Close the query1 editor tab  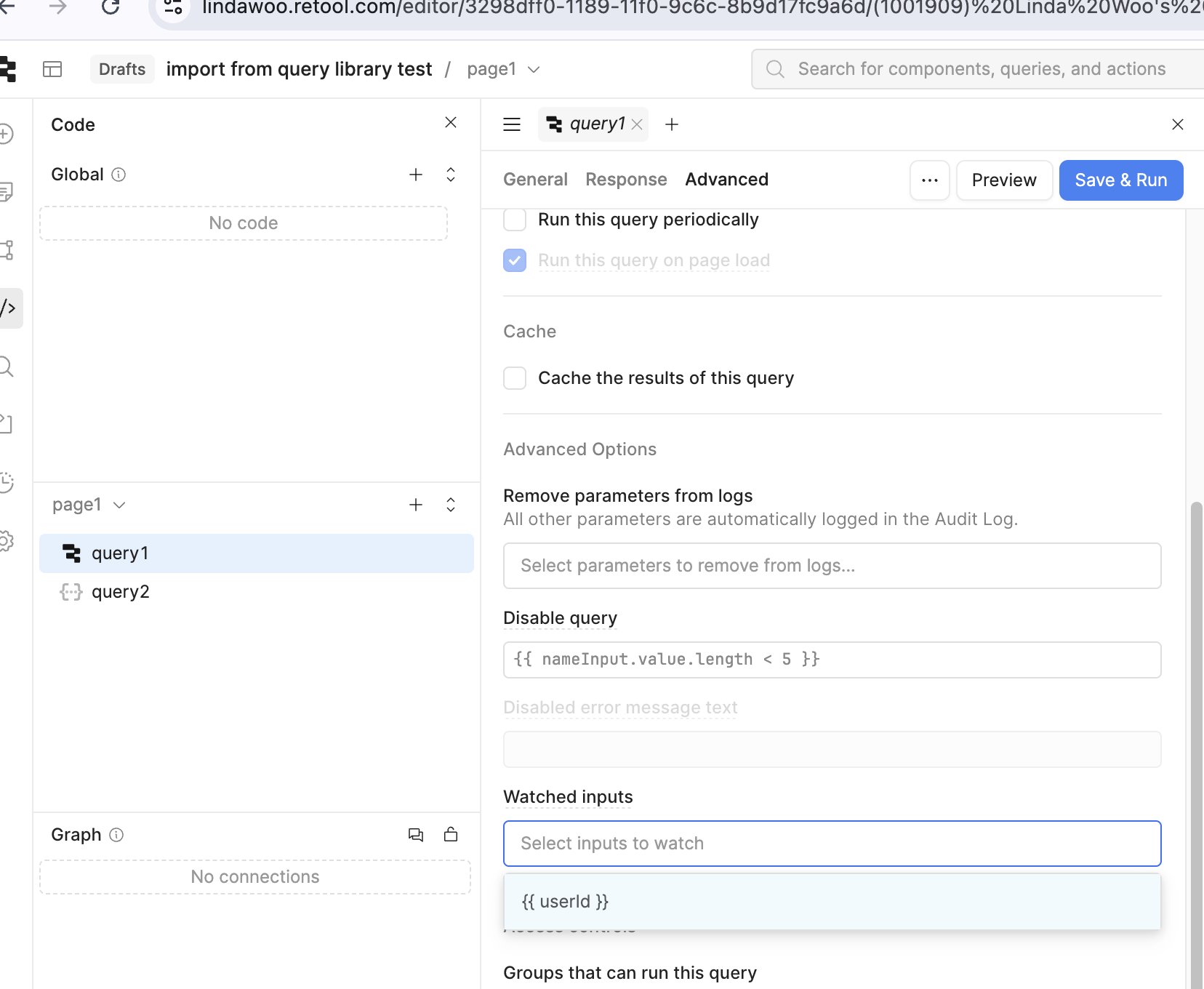[637, 124]
